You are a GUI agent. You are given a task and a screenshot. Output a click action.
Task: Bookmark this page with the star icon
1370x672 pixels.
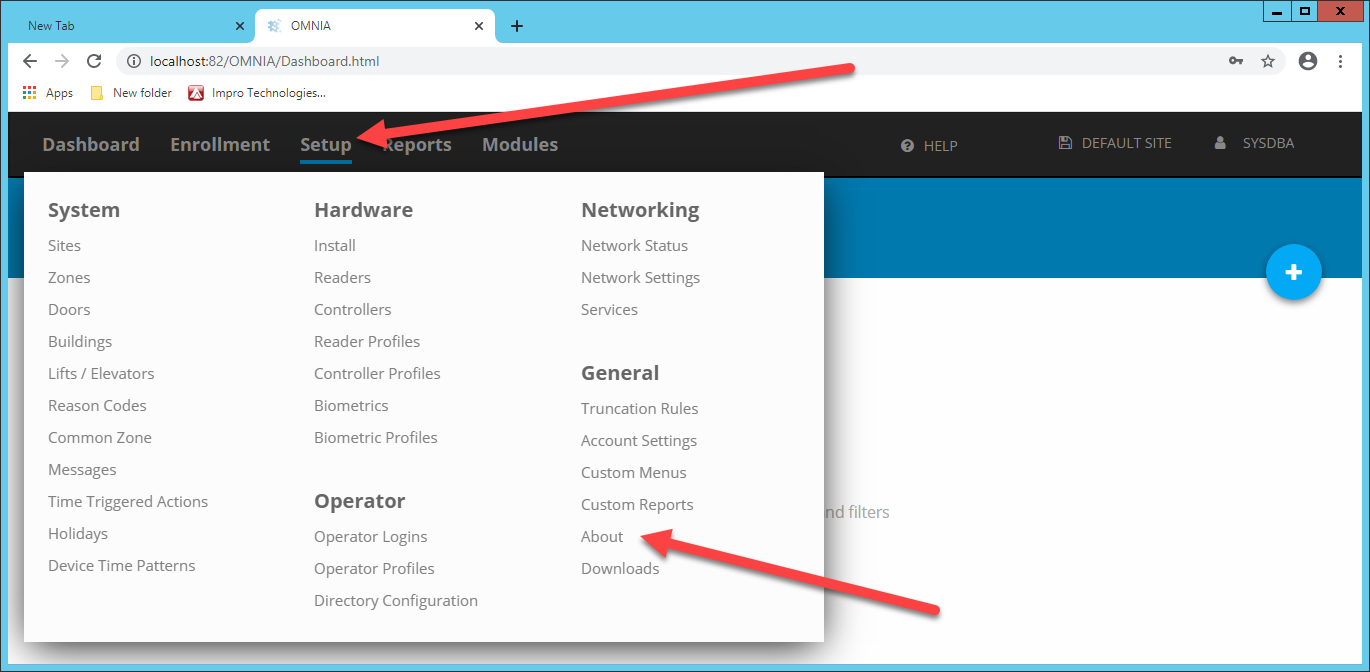(x=1268, y=61)
